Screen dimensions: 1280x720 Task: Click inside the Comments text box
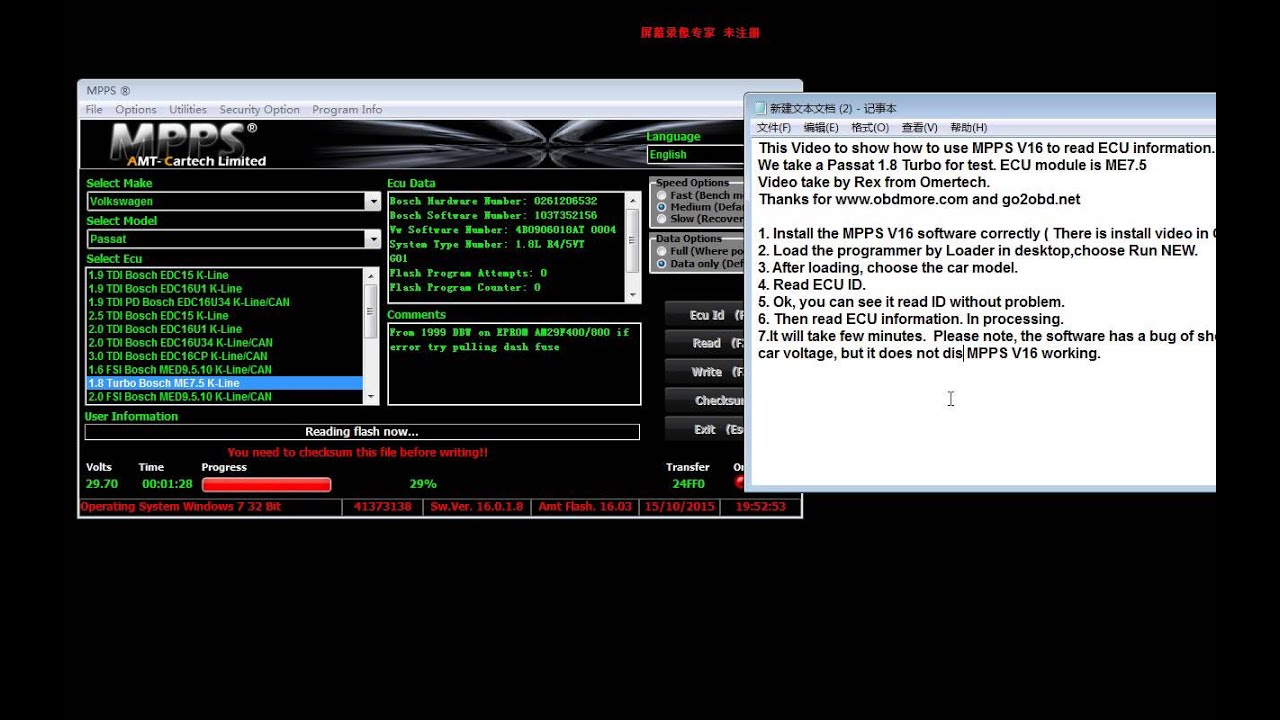[x=514, y=364]
